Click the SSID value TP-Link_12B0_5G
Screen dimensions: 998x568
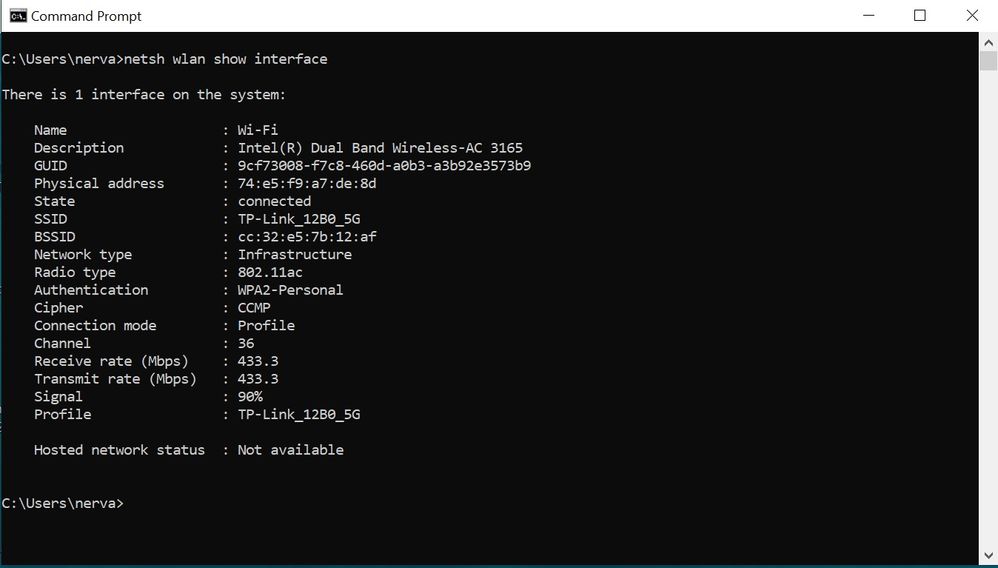click(x=299, y=219)
